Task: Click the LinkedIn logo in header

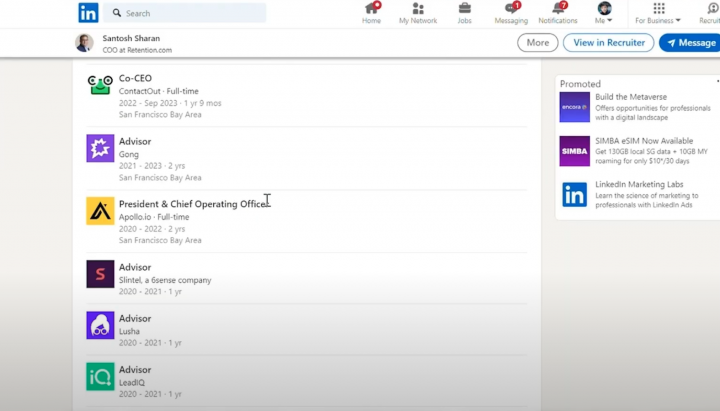Action: pyautogui.click(x=88, y=13)
